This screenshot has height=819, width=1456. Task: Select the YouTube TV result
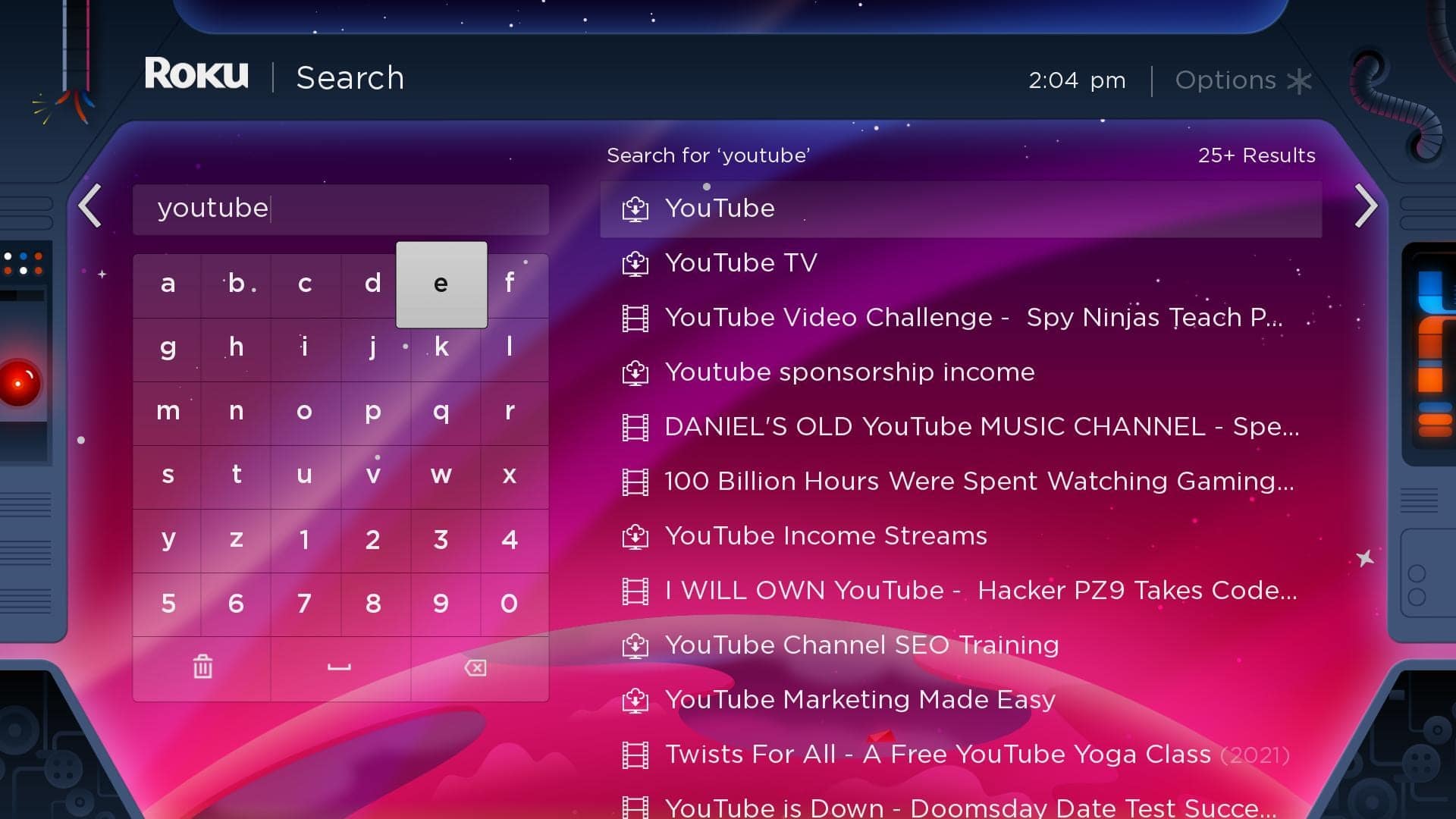961,263
